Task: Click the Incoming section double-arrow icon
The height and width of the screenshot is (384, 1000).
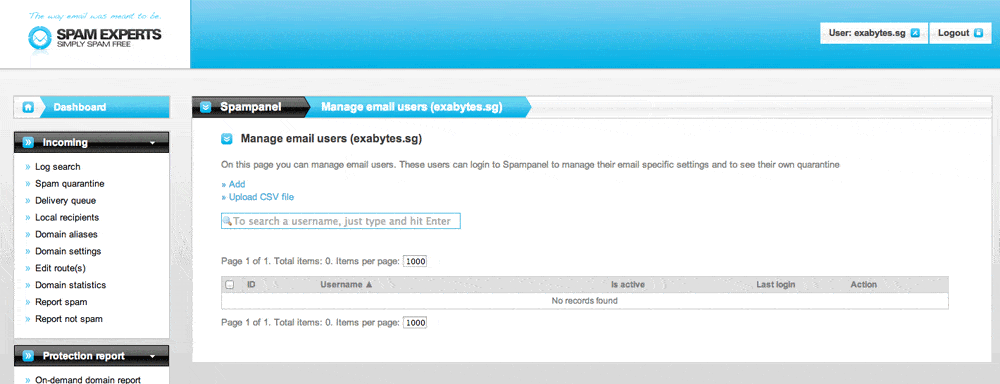Action: click(x=27, y=143)
